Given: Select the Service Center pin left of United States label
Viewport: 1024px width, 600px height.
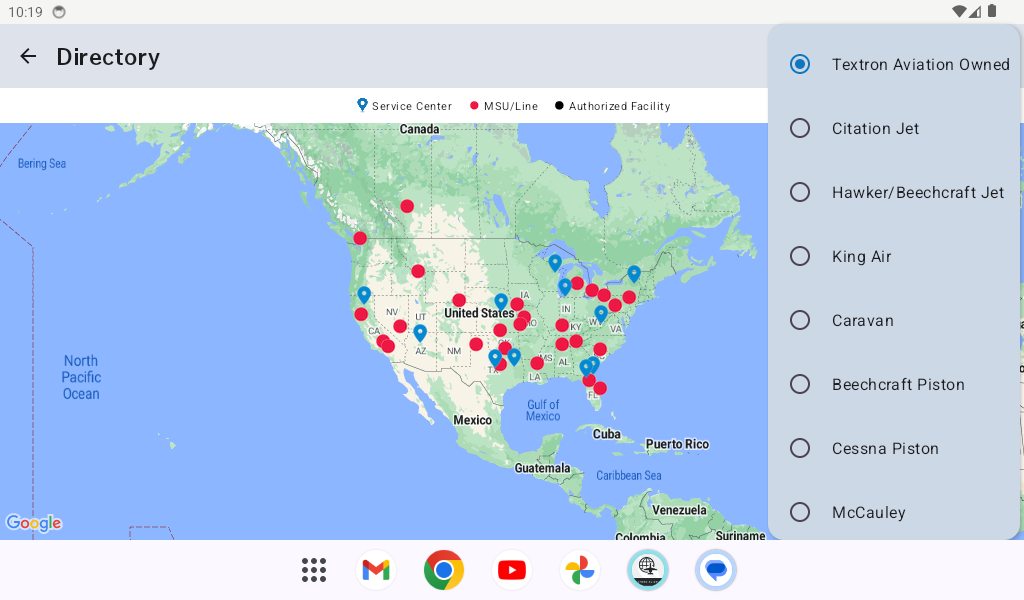Looking at the screenshot, I should tap(501, 302).
